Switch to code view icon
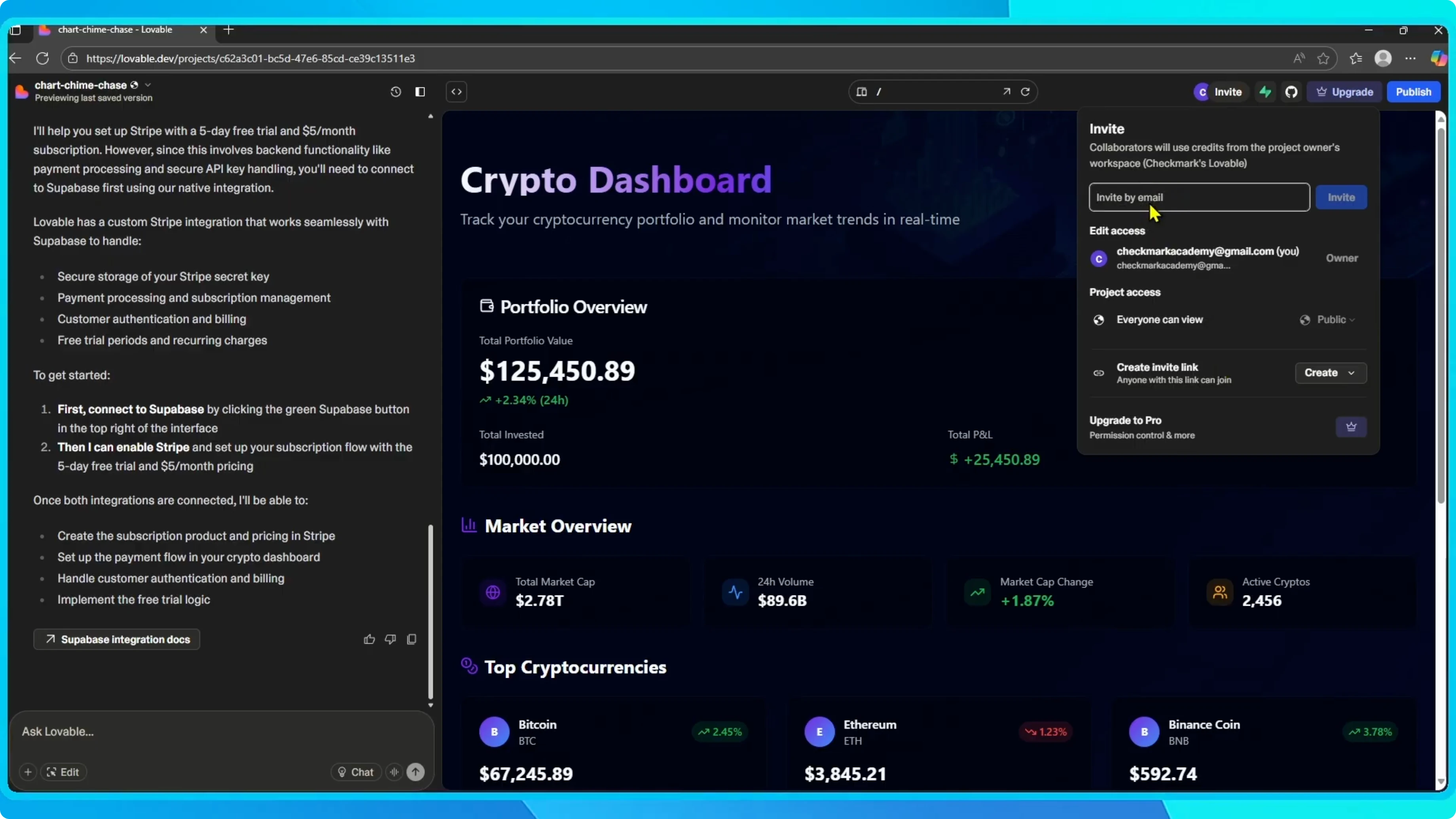The height and width of the screenshot is (819, 1456). click(457, 91)
